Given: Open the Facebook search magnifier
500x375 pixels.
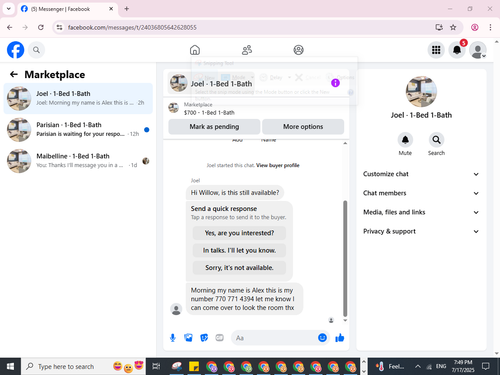Looking at the screenshot, I should (x=36, y=50).
